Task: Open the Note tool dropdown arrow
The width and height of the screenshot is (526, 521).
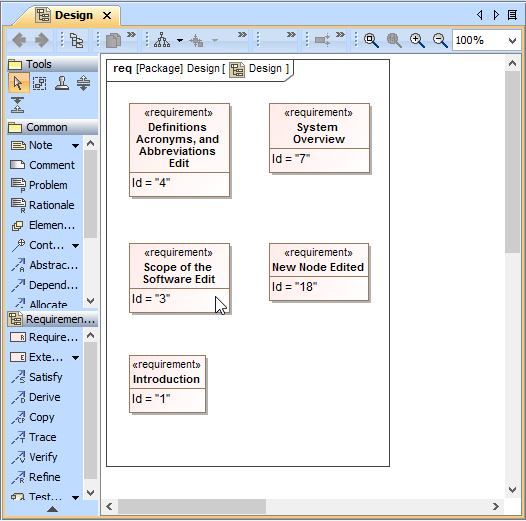Action: pyautogui.click(x=75, y=146)
